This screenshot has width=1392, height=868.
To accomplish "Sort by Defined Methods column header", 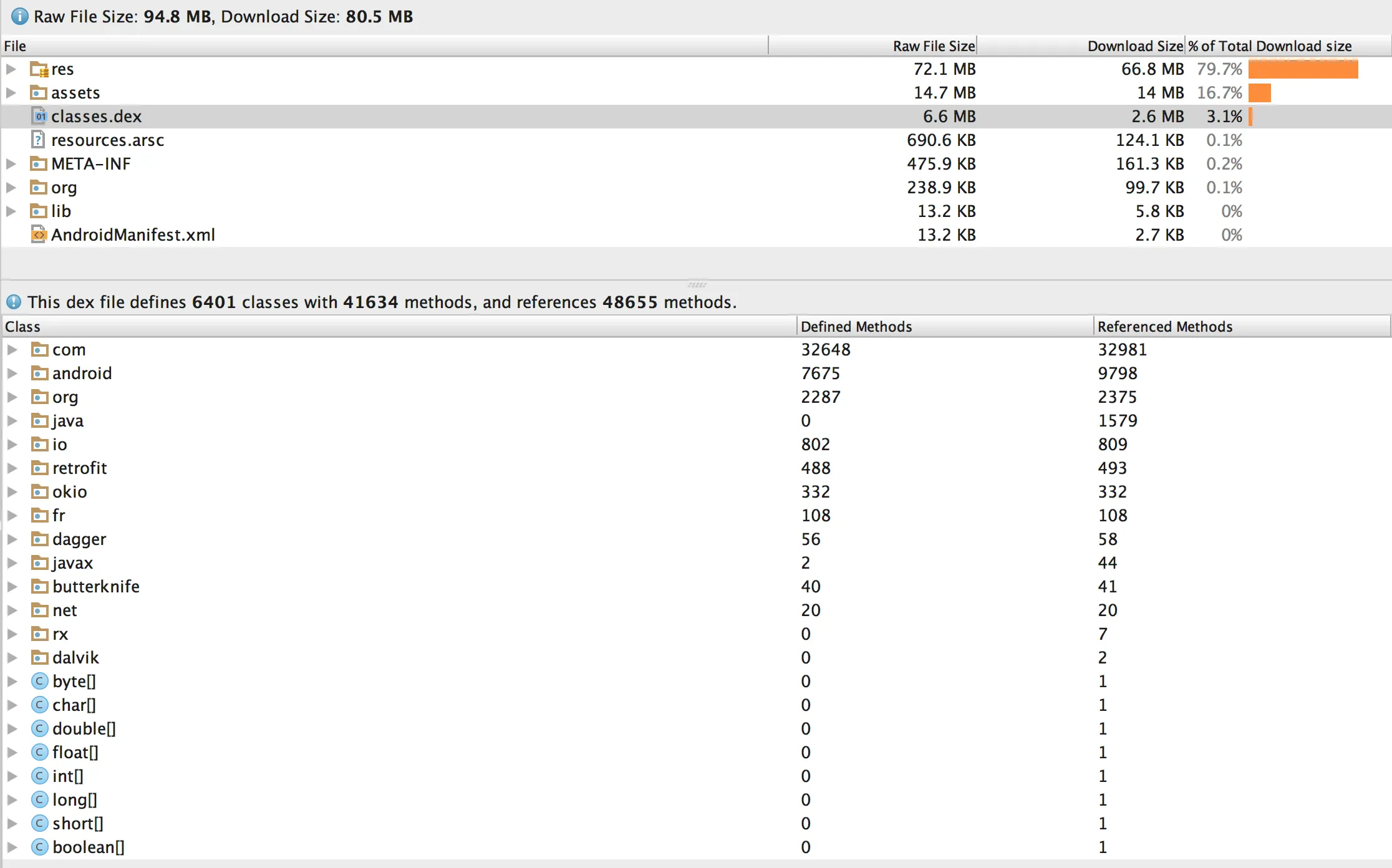I will [x=856, y=327].
